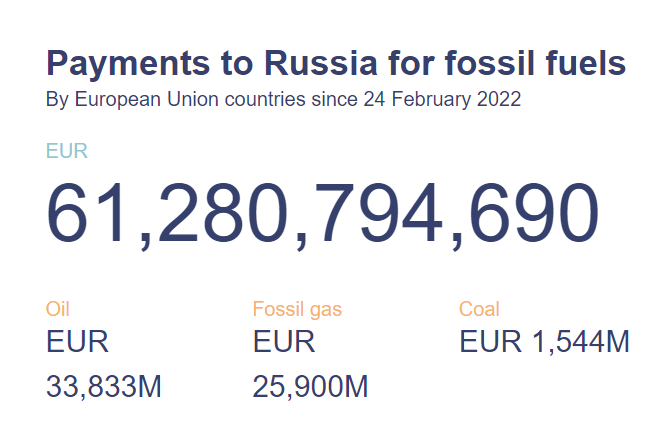Click "EUR" beneath the Fossil gas label
Screen dimensions: 661x431
pos(284,342)
